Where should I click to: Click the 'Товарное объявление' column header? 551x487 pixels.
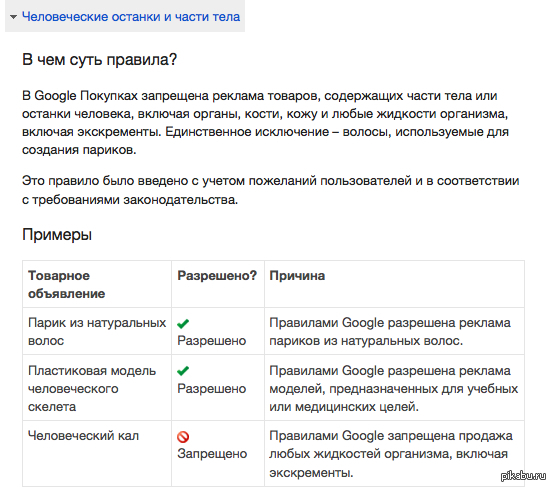tap(97, 284)
